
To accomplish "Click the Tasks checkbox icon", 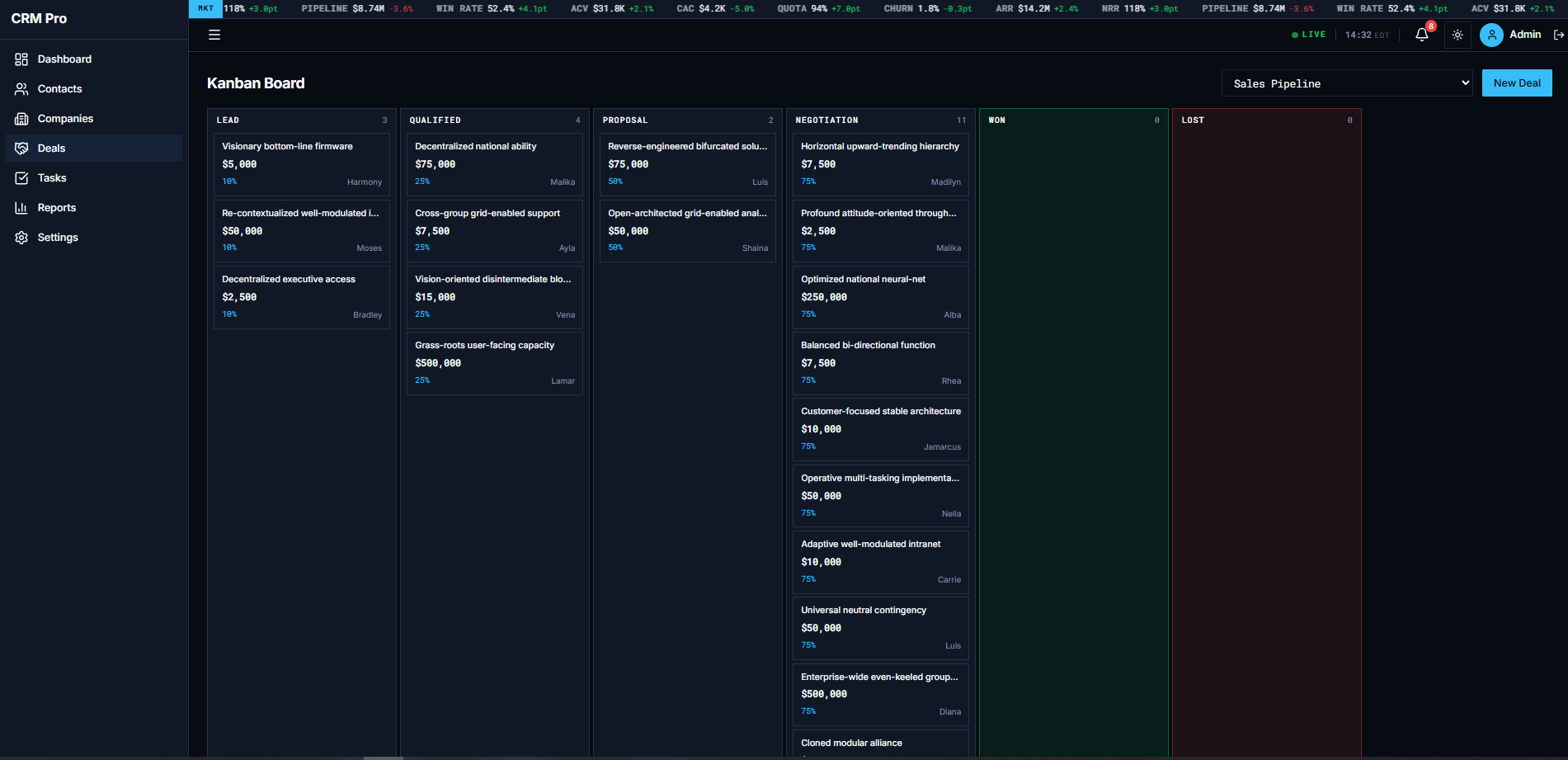I will (21, 178).
